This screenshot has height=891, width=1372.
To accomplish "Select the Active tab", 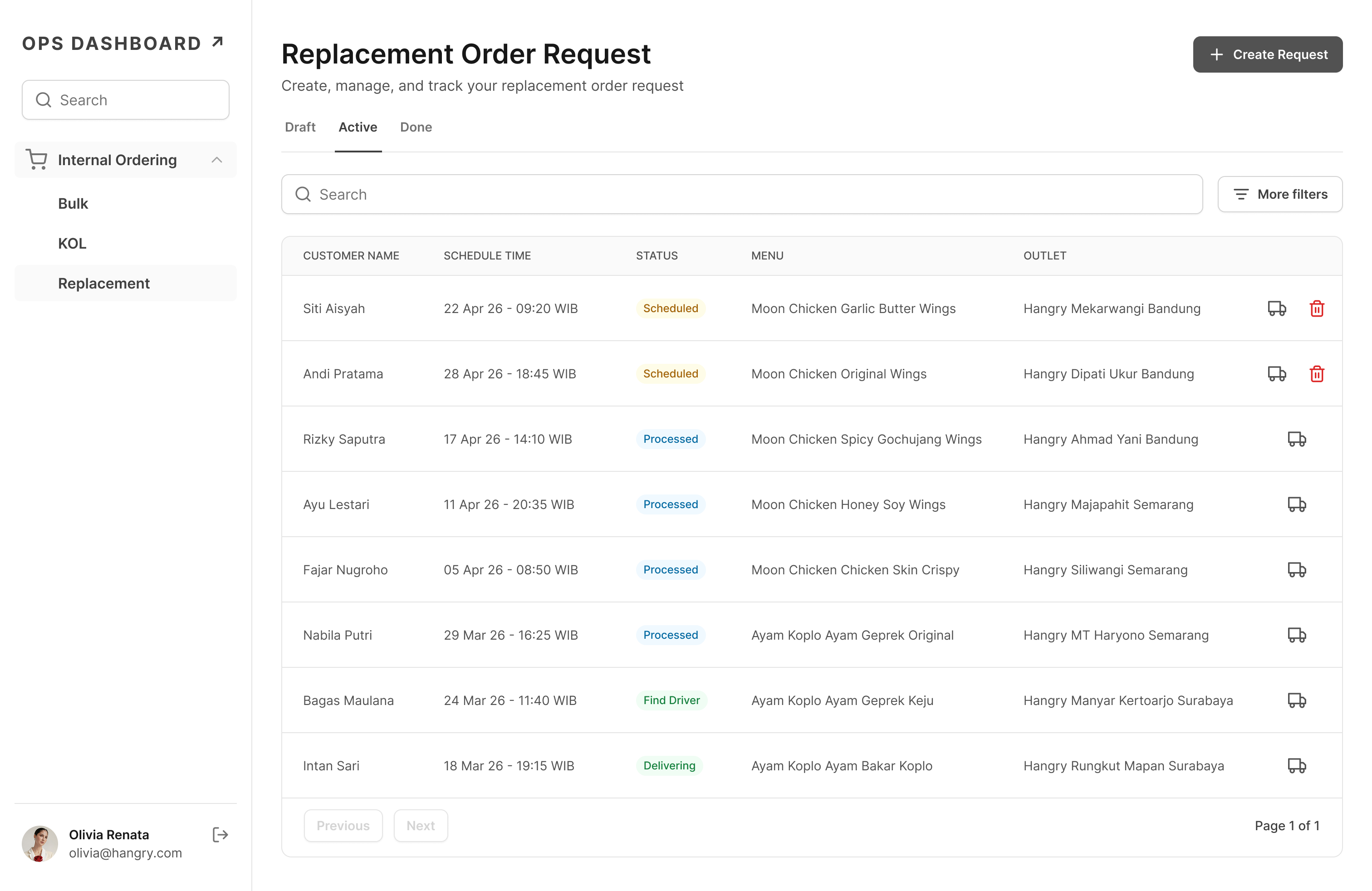I will coord(358,127).
